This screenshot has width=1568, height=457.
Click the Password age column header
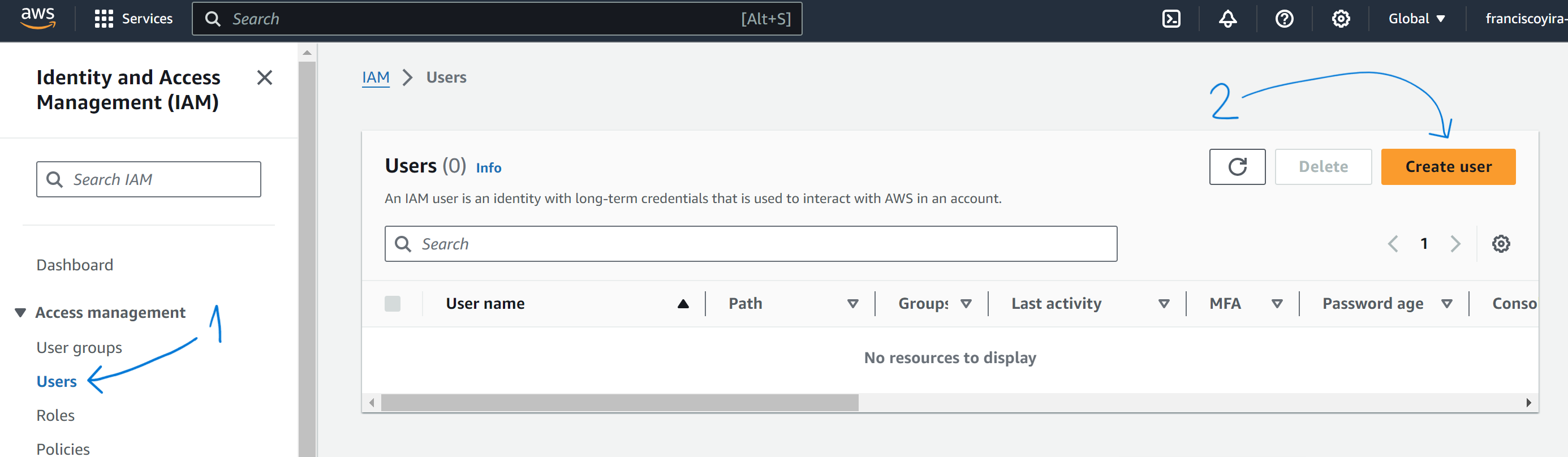[x=1373, y=304]
